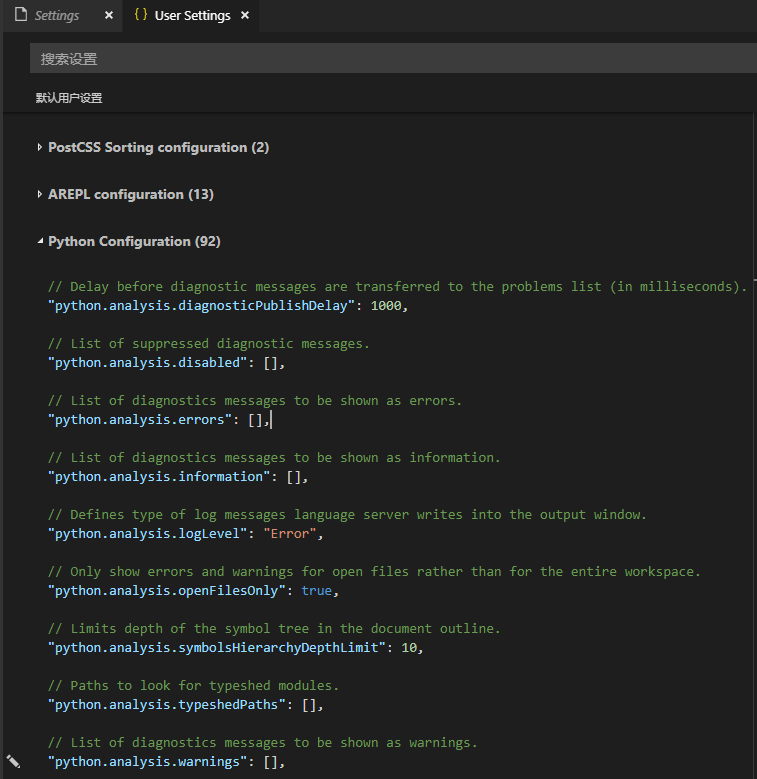The image size is (757, 779).
Task: Click comment about messages shown as information
Action: [x=274, y=458]
